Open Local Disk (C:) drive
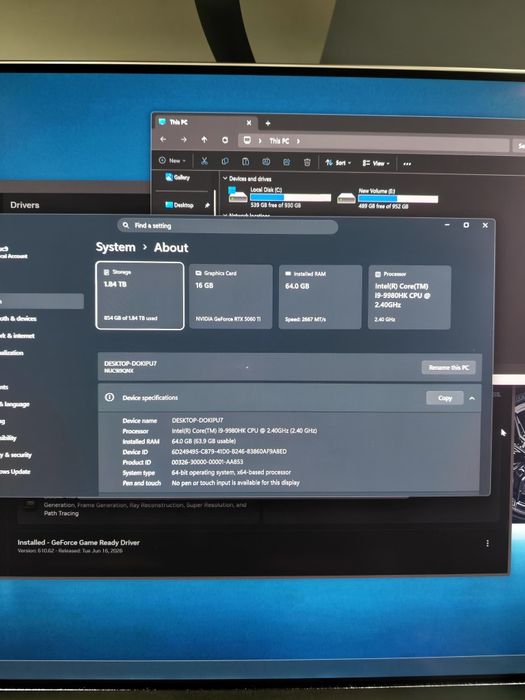 click(279, 197)
